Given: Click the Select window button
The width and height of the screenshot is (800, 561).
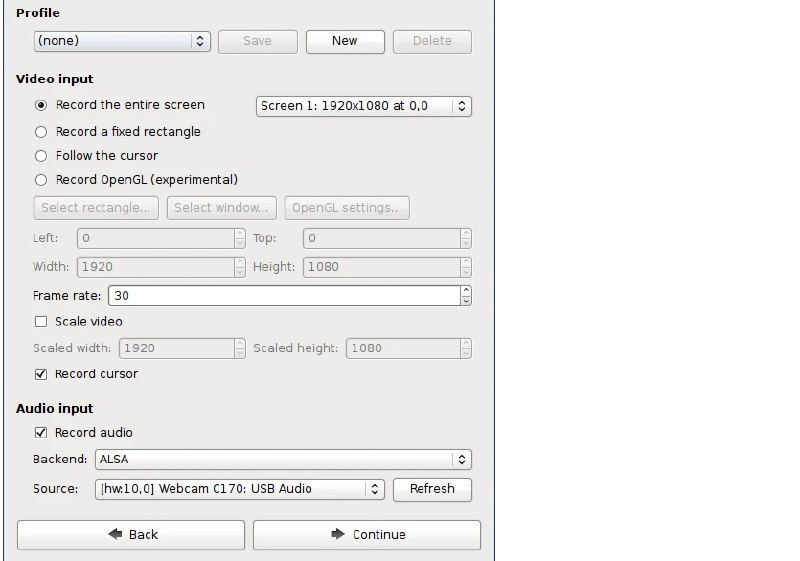Looking at the screenshot, I should [222, 208].
